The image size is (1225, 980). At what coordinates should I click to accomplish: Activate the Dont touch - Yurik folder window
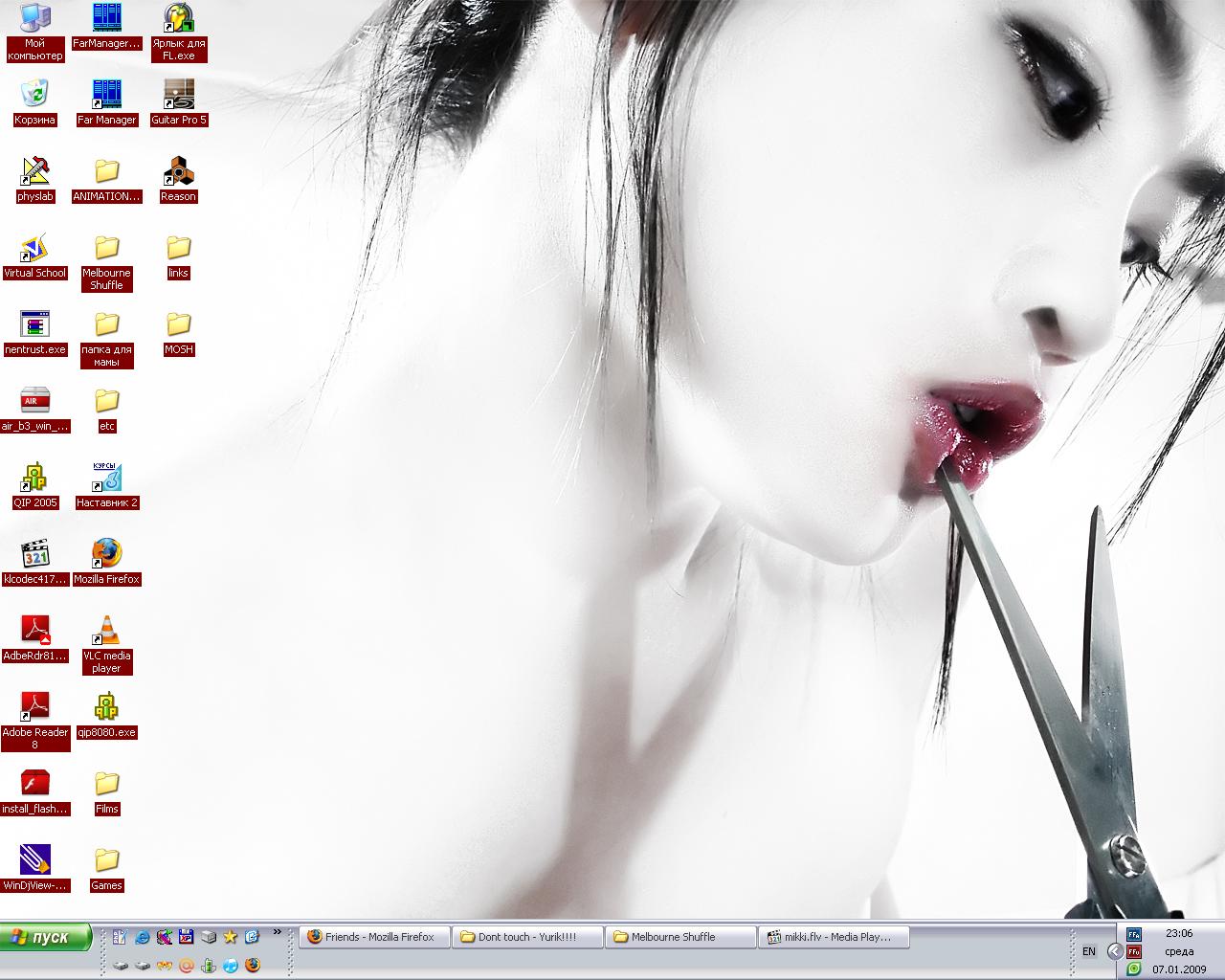click(x=527, y=937)
